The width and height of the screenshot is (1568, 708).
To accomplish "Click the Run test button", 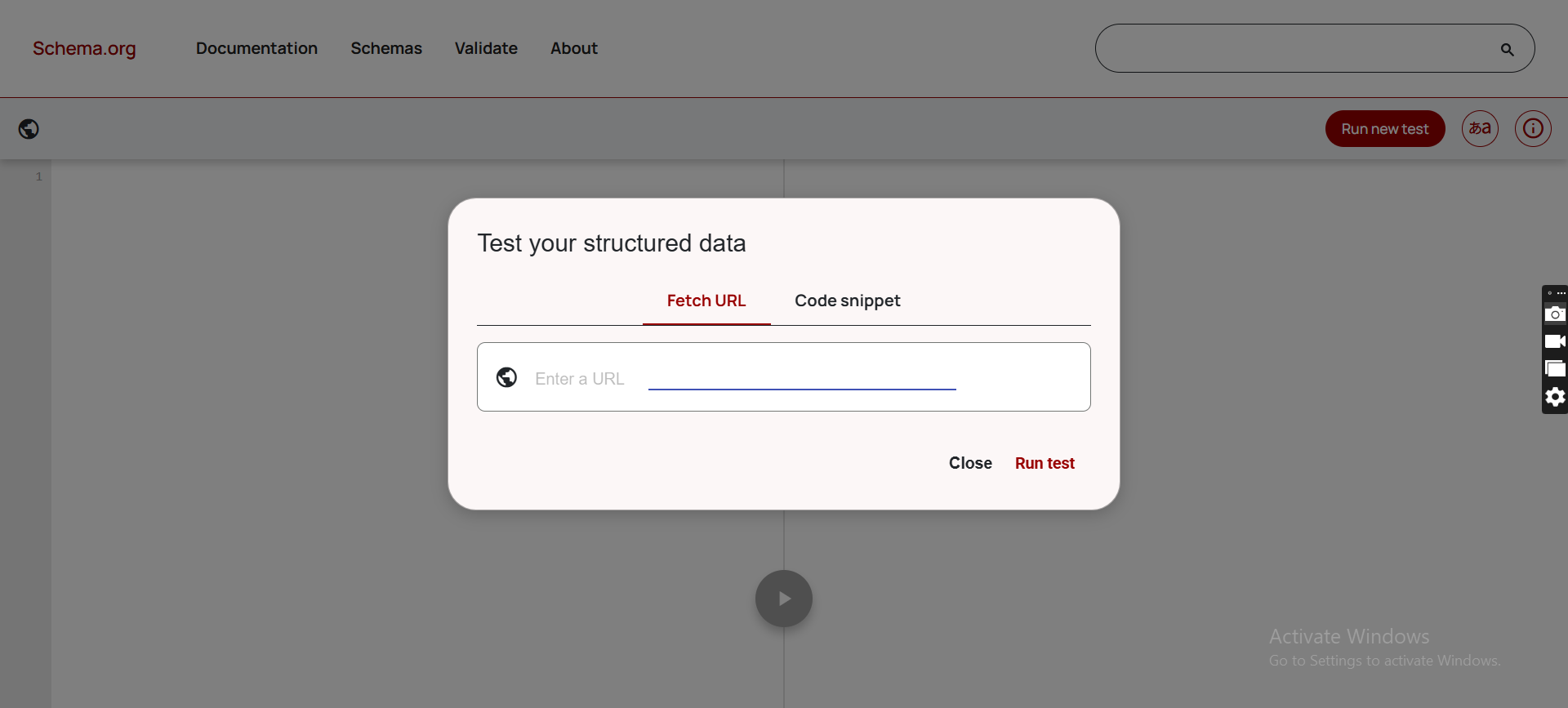I will [1045, 463].
